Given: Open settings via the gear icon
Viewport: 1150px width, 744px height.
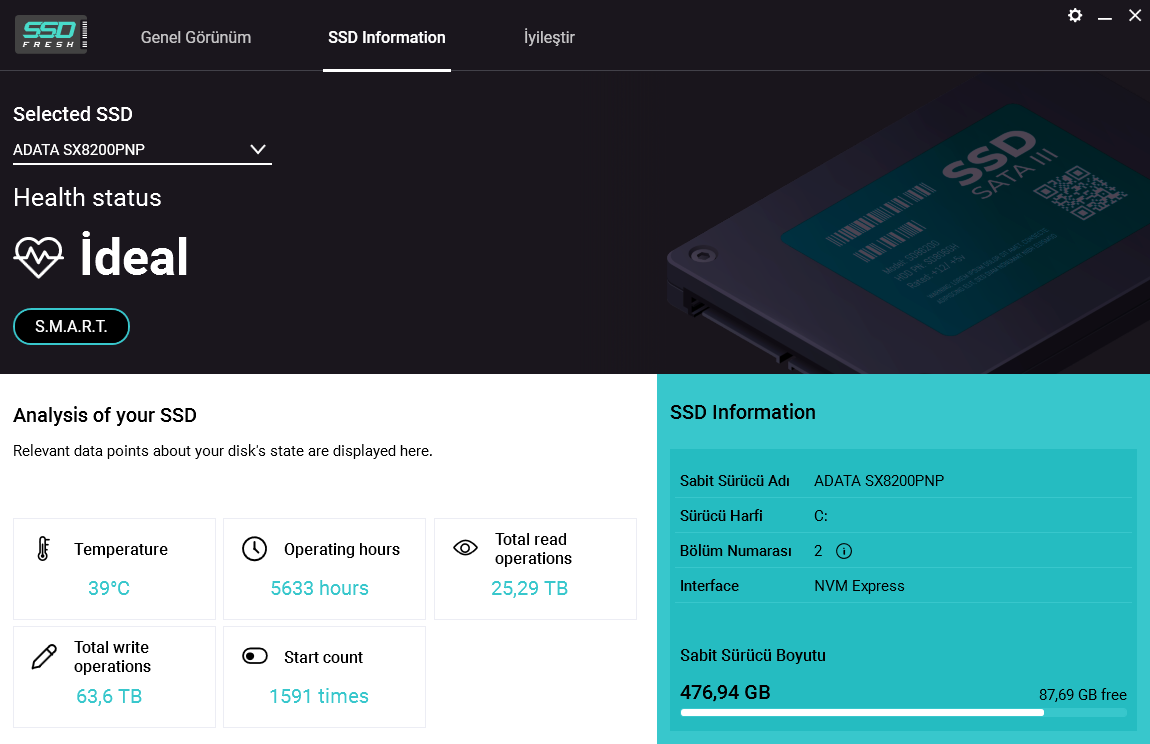Looking at the screenshot, I should coord(1074,15).
